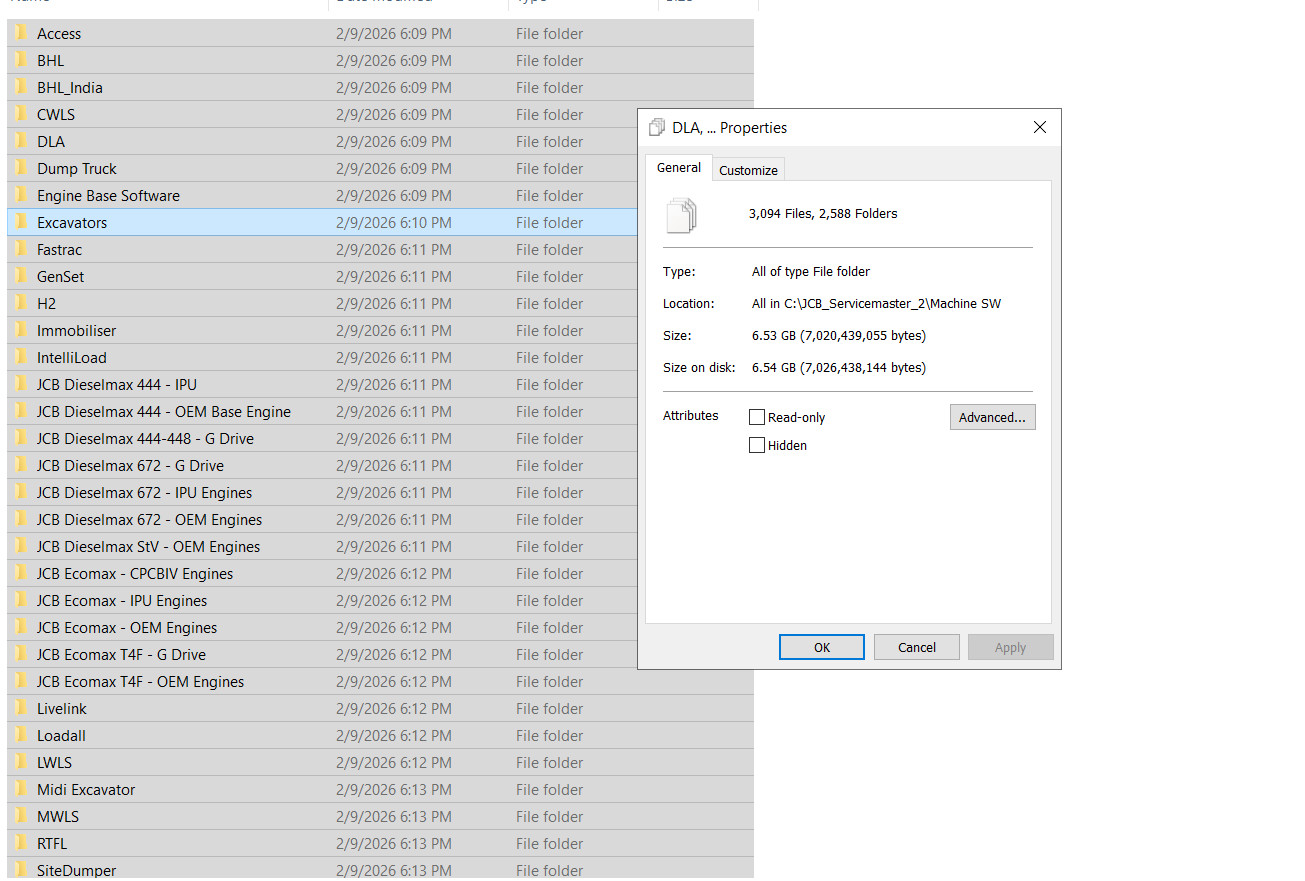The image size is (1305, 881).
Task: Close the Properties window
Action: click(1040, 128)
